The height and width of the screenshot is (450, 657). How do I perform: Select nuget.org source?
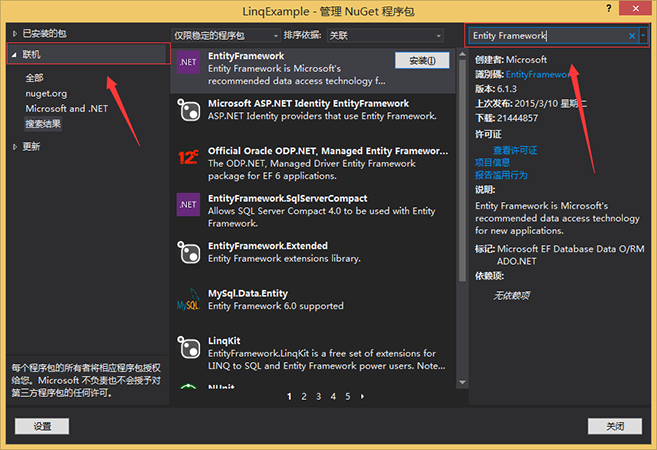pos(46,93)
